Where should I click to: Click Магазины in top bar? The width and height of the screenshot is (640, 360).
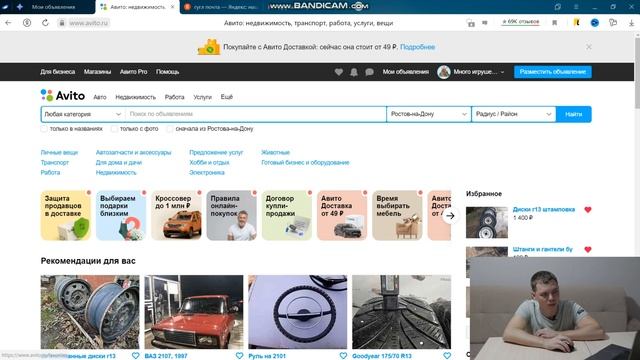pos(97,72)
